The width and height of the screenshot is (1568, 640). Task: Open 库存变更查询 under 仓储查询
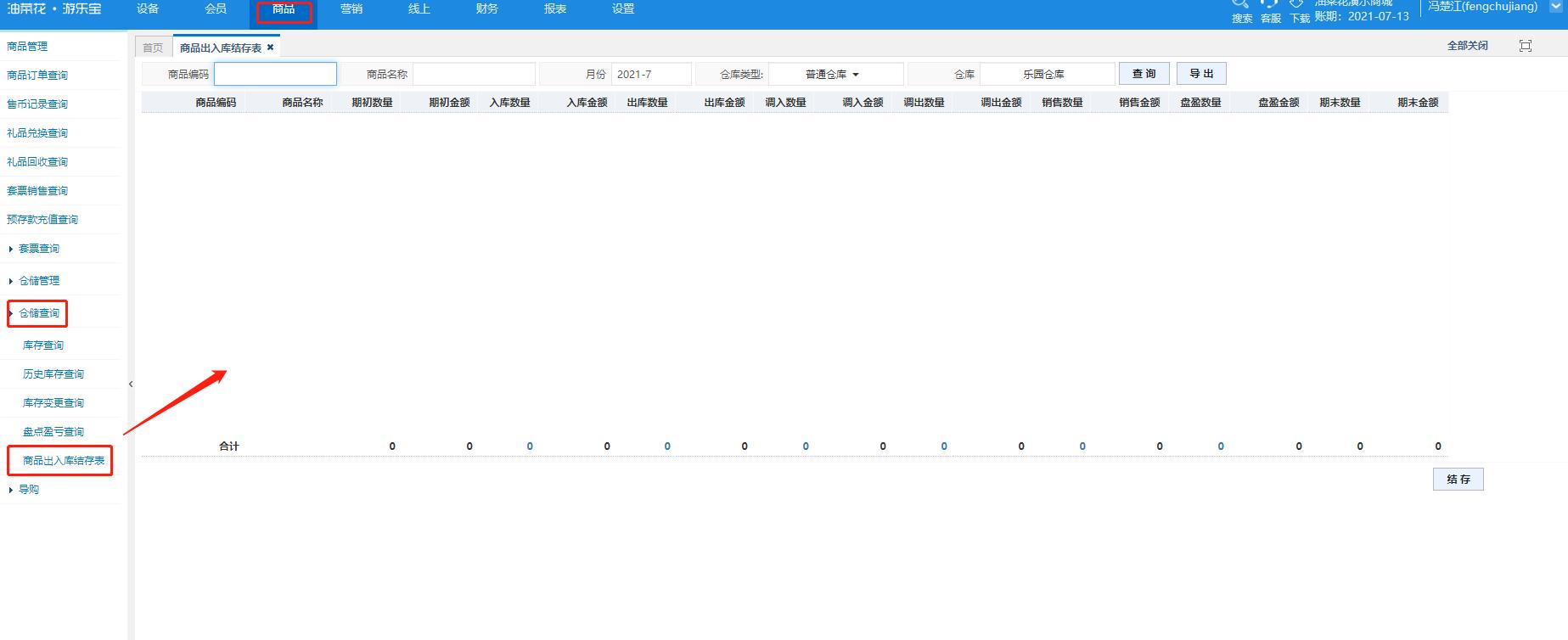[53, 403]
